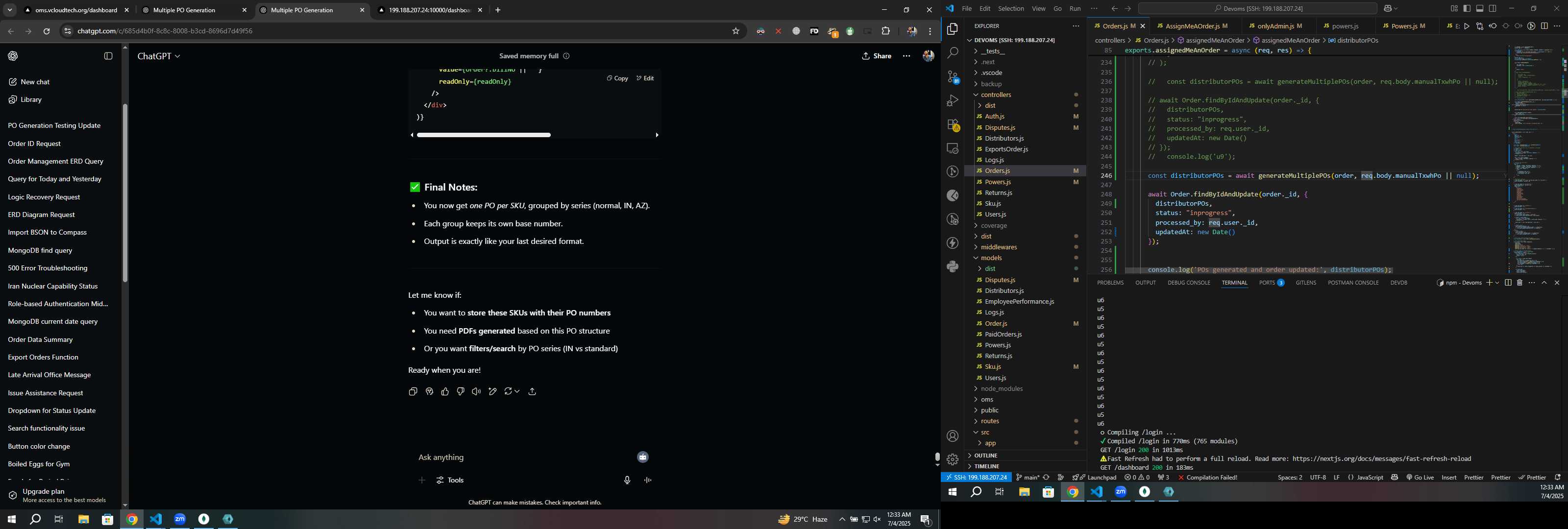
Task: Switch to DEBUG CONSOLE panel tab
Action: point(1189,283)
